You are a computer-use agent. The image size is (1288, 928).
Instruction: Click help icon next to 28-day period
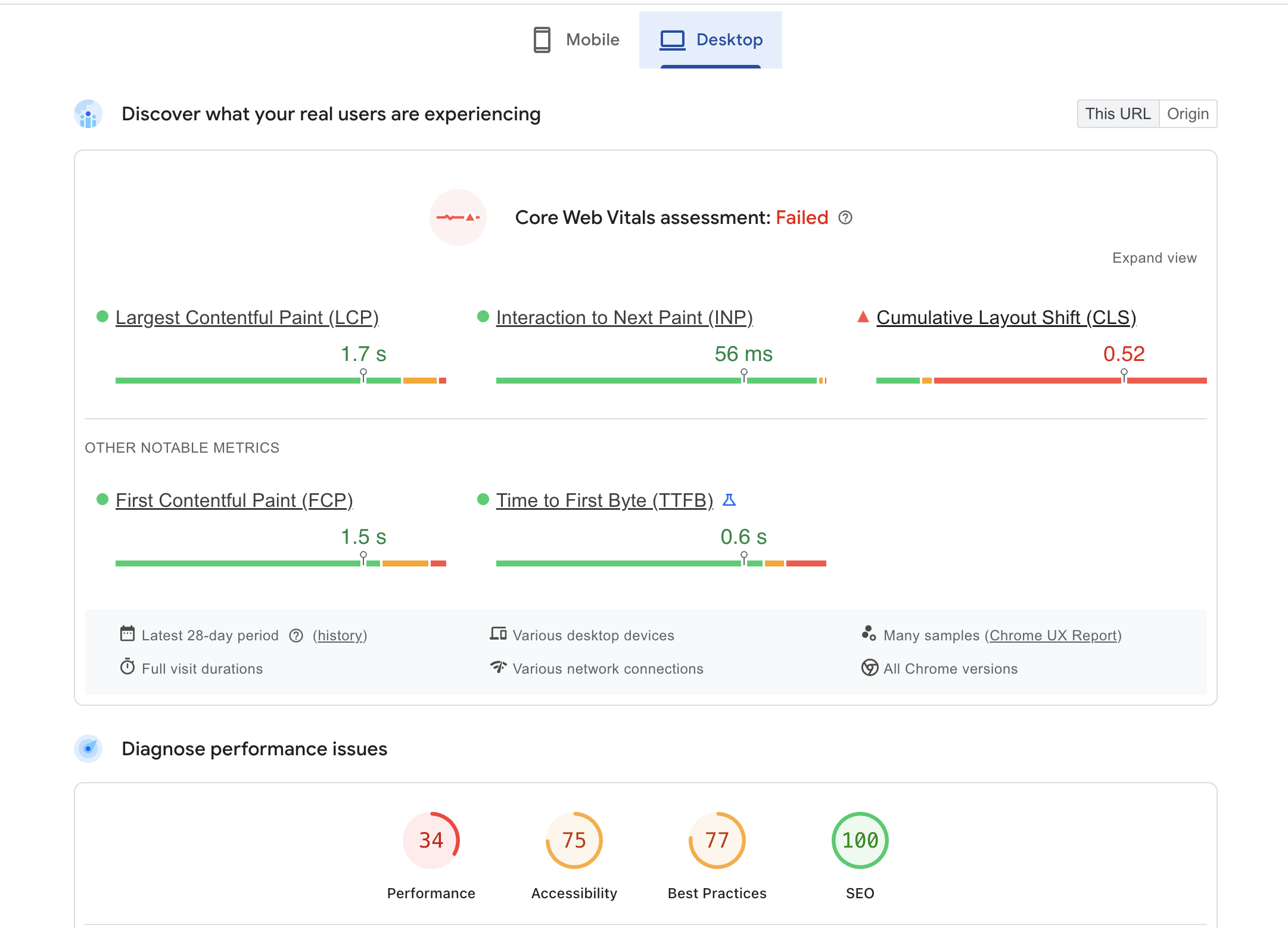(296, 636)
